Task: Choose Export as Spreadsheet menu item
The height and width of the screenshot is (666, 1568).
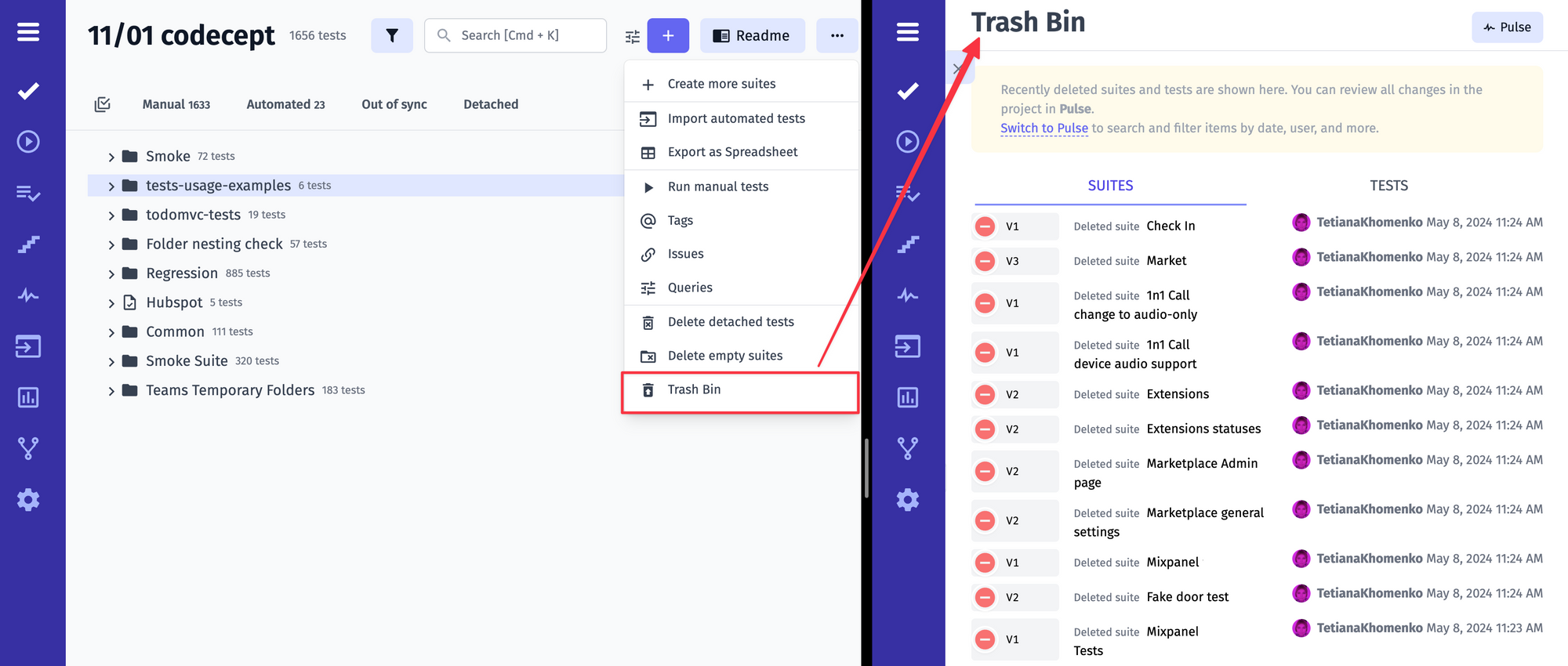Action: pos(740,152)
